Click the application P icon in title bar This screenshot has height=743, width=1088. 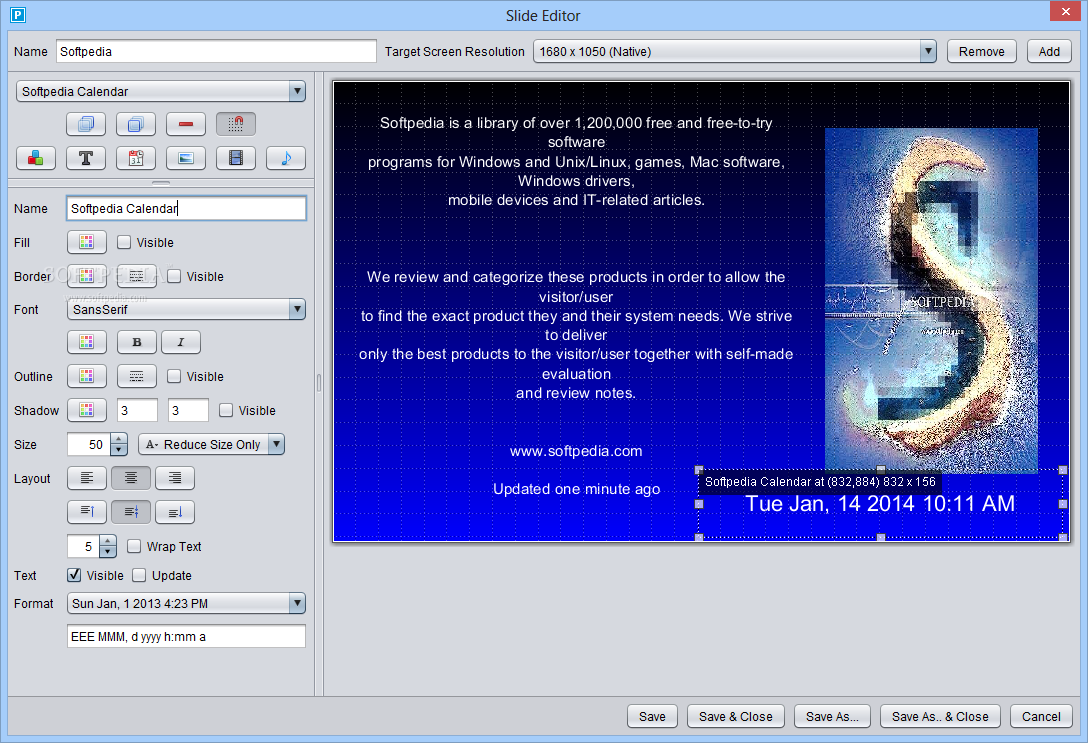18,15
